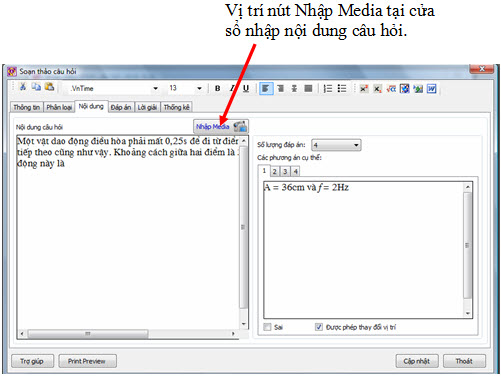This screenshot has width=501, height=376.
Task: Align text left
Action: (266, 89)
